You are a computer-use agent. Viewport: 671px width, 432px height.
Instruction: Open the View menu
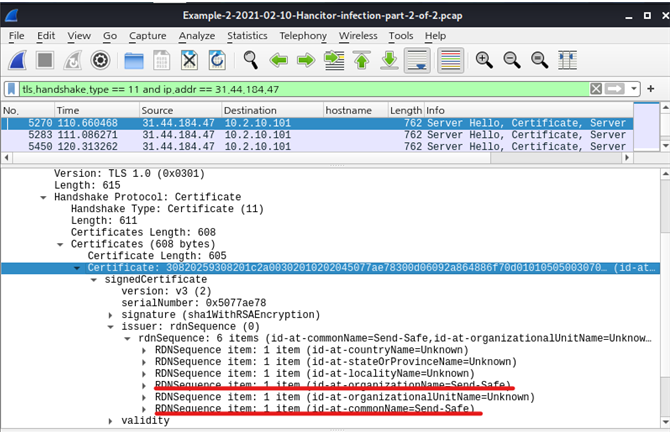click(x=79, y=36)
